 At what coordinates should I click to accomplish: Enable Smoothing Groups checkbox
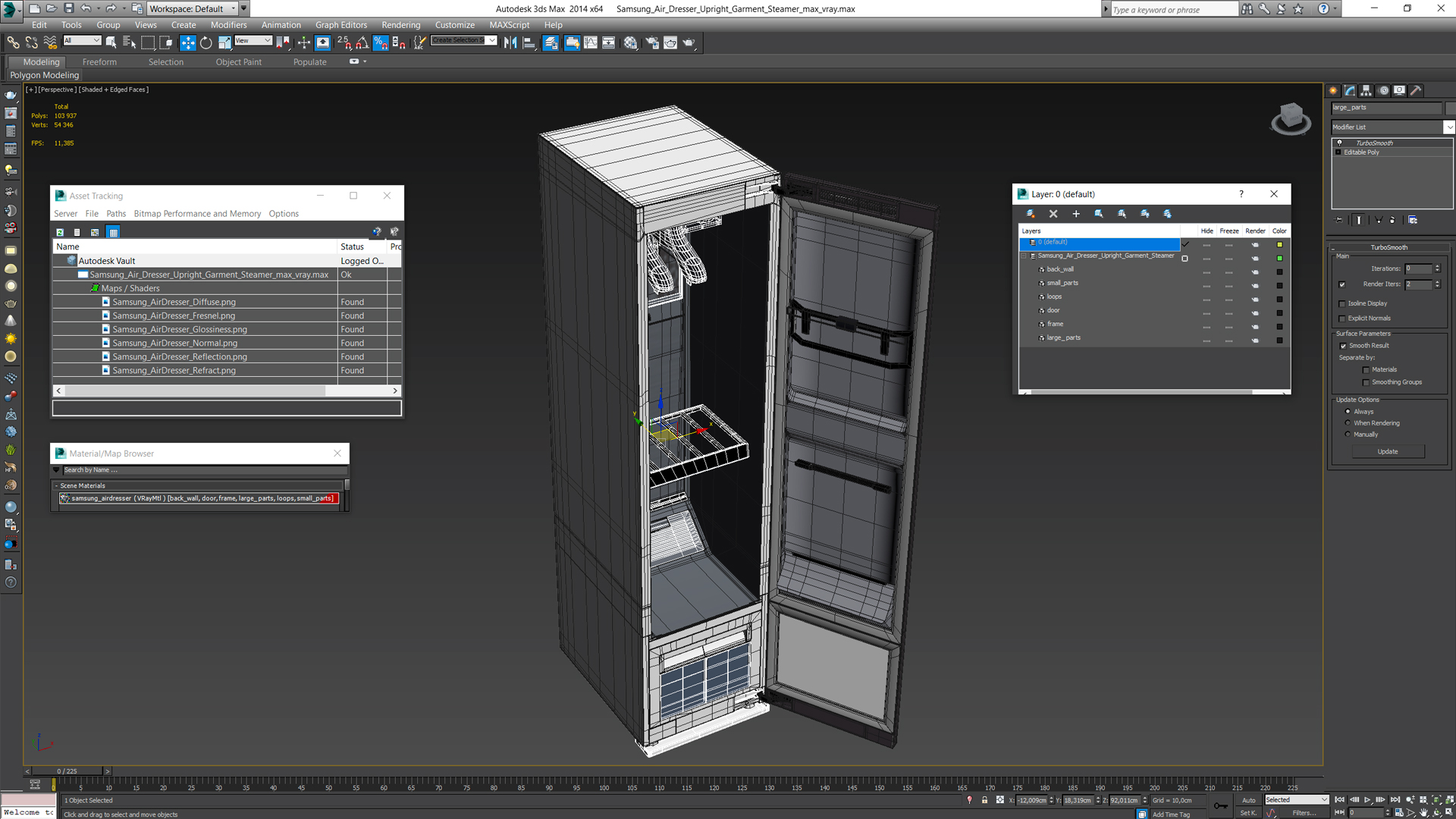(1367, 382)
